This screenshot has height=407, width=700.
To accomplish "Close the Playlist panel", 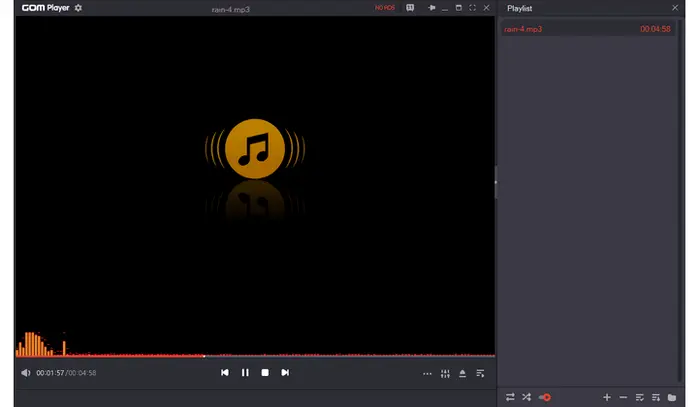I will 675,8.
